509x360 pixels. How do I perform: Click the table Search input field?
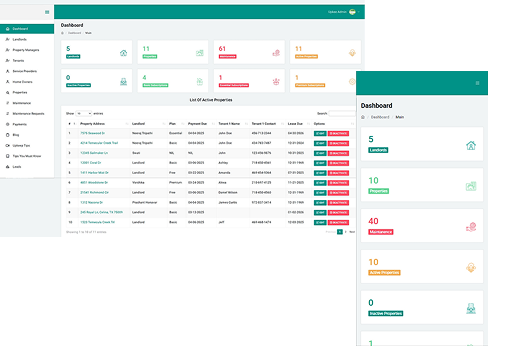(x=342, y=114)
